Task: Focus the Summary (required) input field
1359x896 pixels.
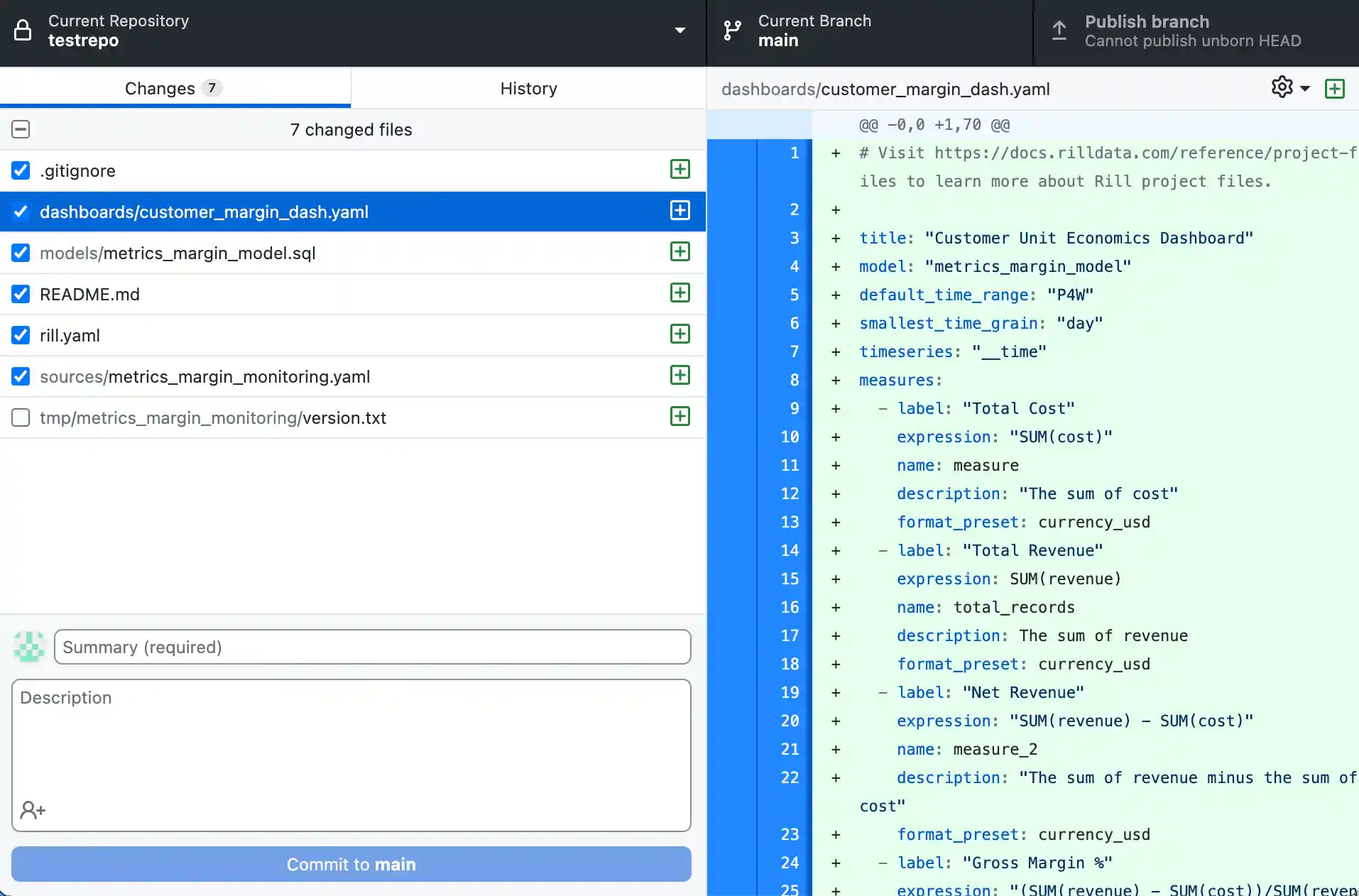Action: [x=372, y=647]
